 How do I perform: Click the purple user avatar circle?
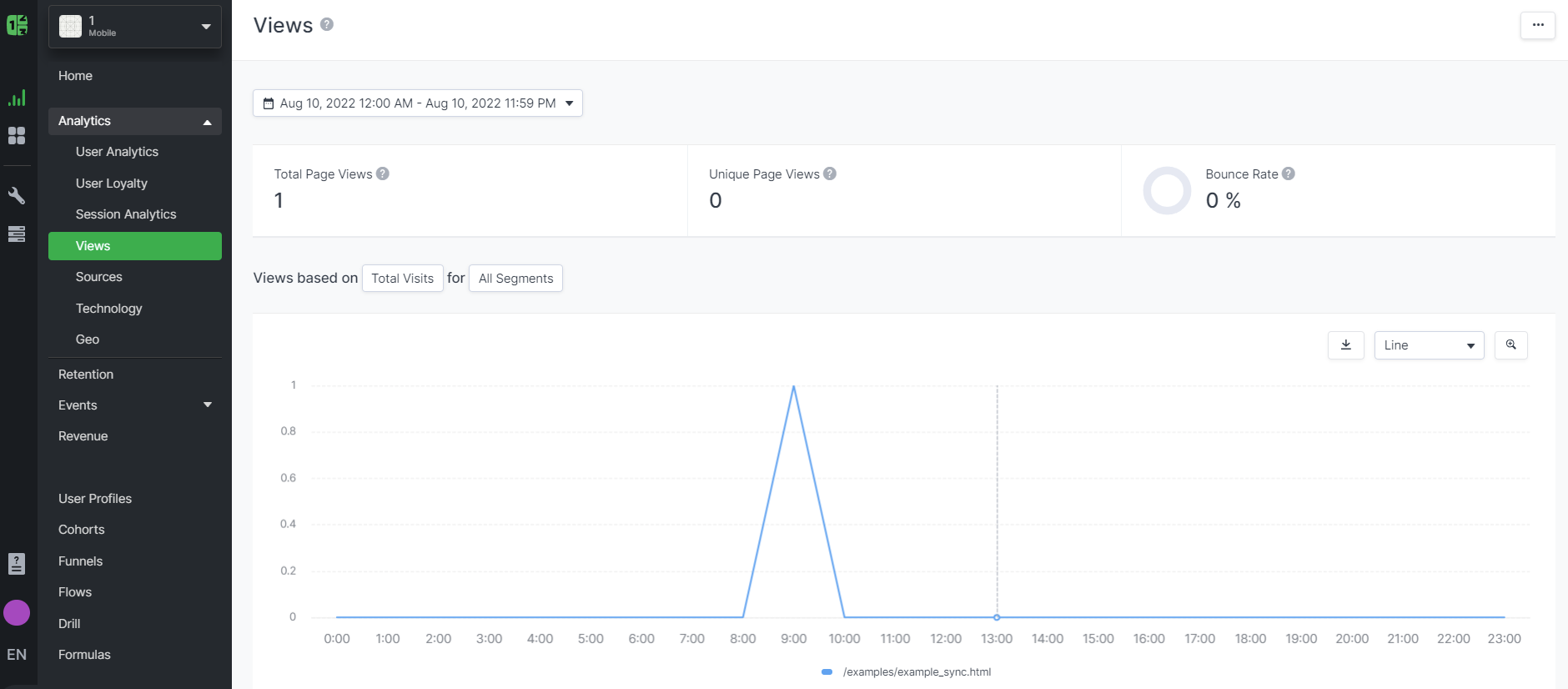pos(17,613)
